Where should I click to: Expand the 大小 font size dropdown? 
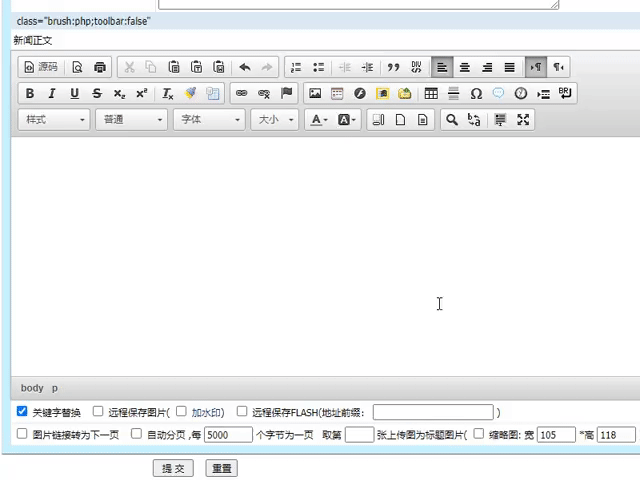point(277,120)
